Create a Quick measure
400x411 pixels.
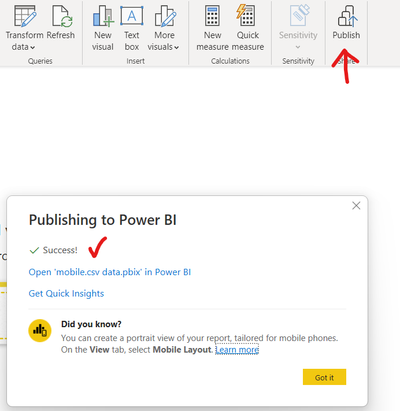pos(248,28)
